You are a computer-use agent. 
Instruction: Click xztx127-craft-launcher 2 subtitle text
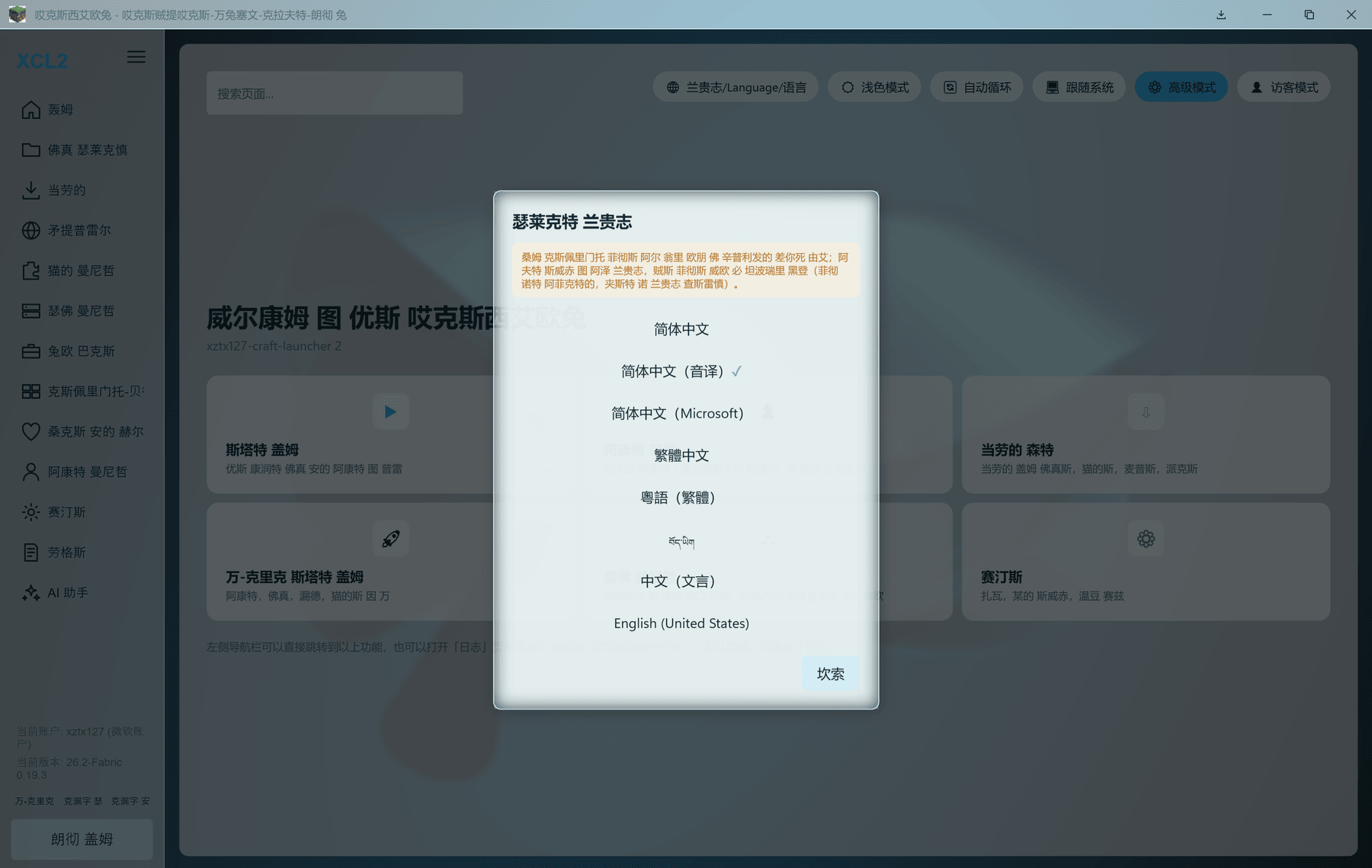pyautogui.click(x=274, y=346)
